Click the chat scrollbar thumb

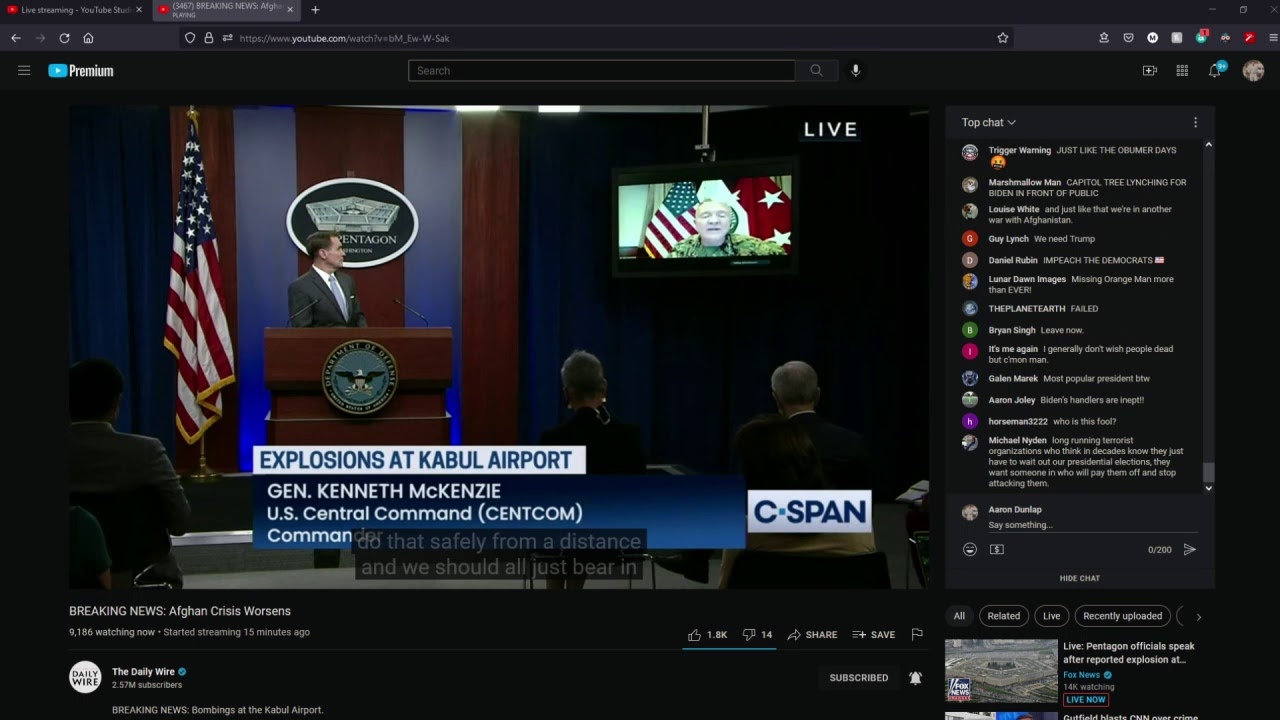coord(1208,472)
